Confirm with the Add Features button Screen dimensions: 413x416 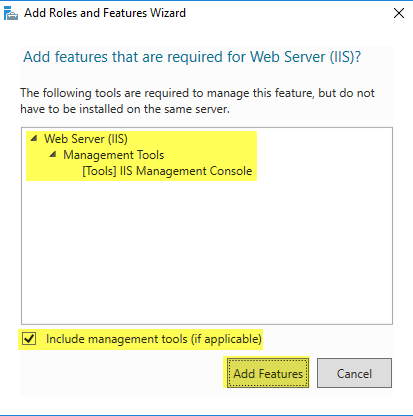[x=268, y=373]
